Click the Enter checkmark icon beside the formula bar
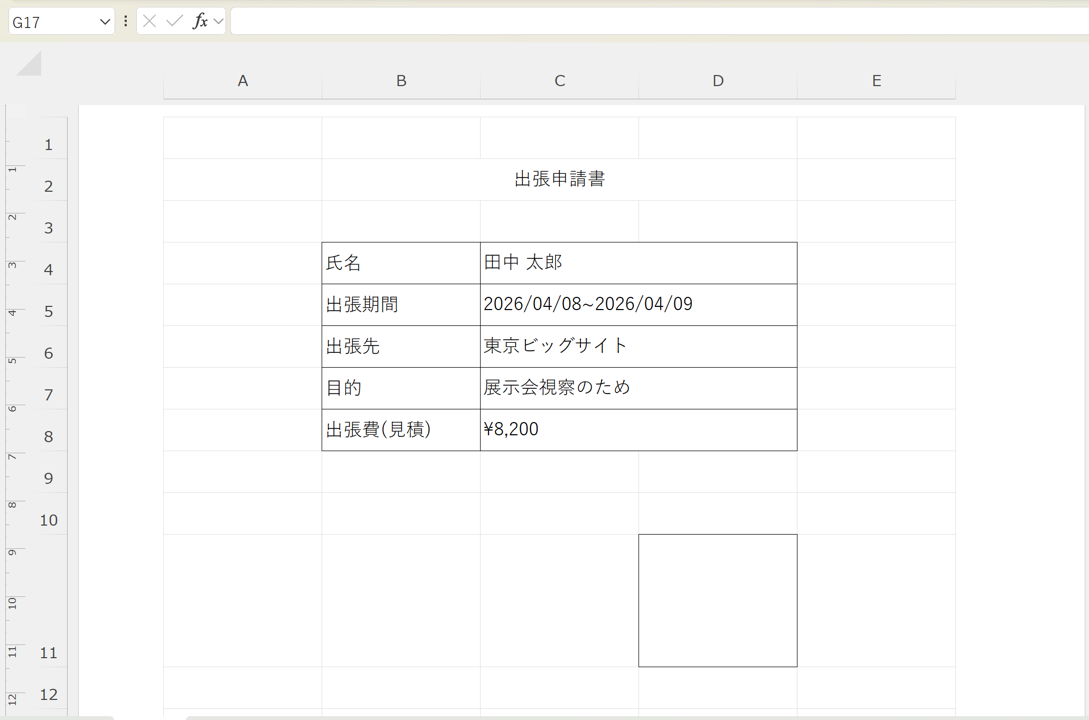 click(172, 20)
